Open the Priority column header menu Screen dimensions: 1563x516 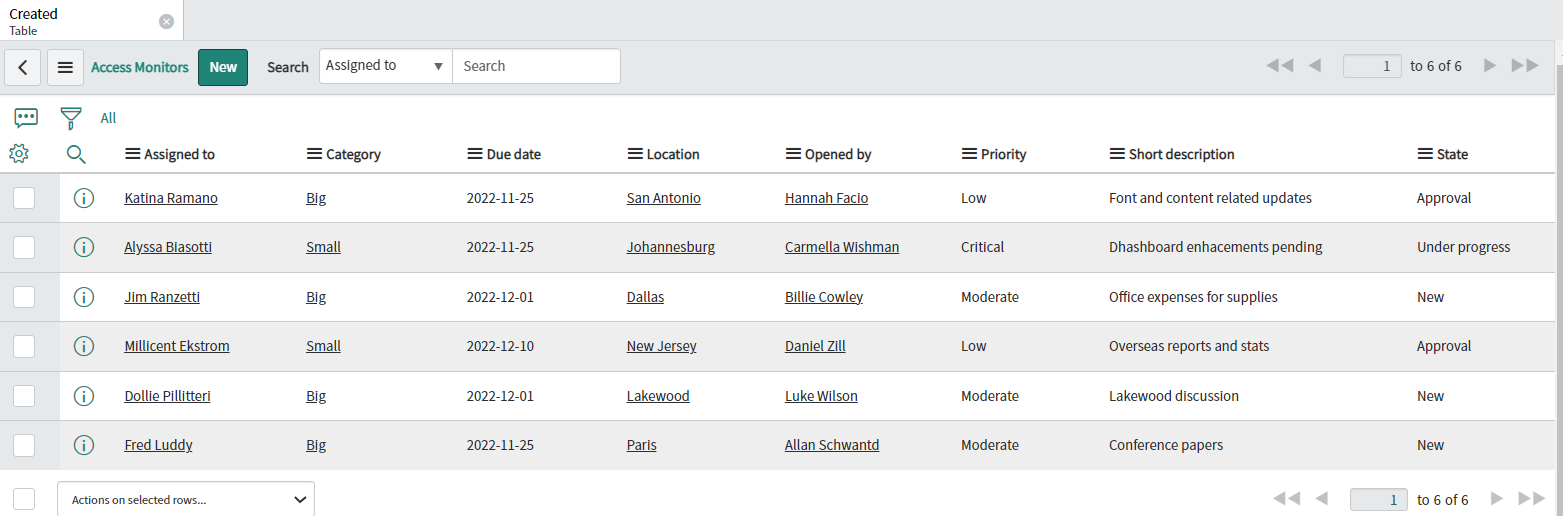(x=968, y=154)
